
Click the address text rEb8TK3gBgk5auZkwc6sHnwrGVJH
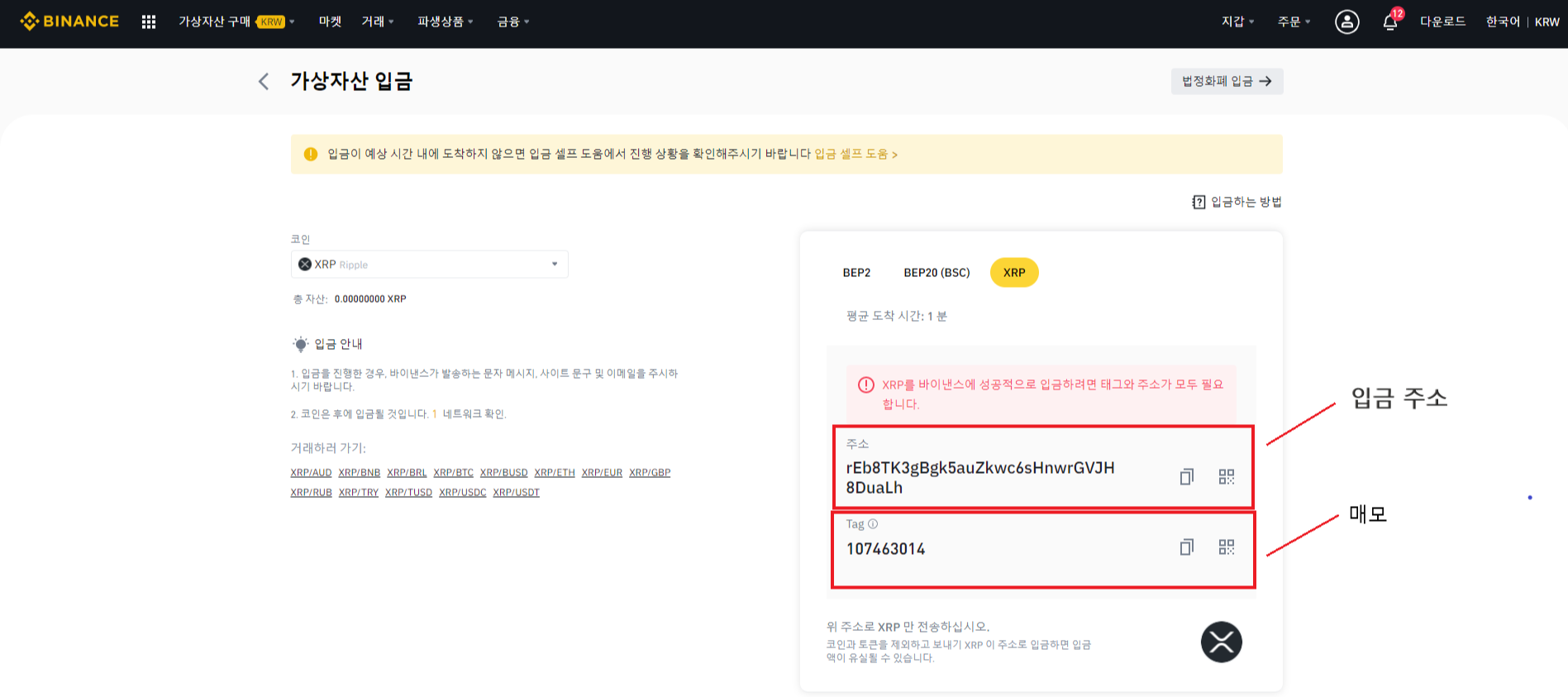click(980, 468)
